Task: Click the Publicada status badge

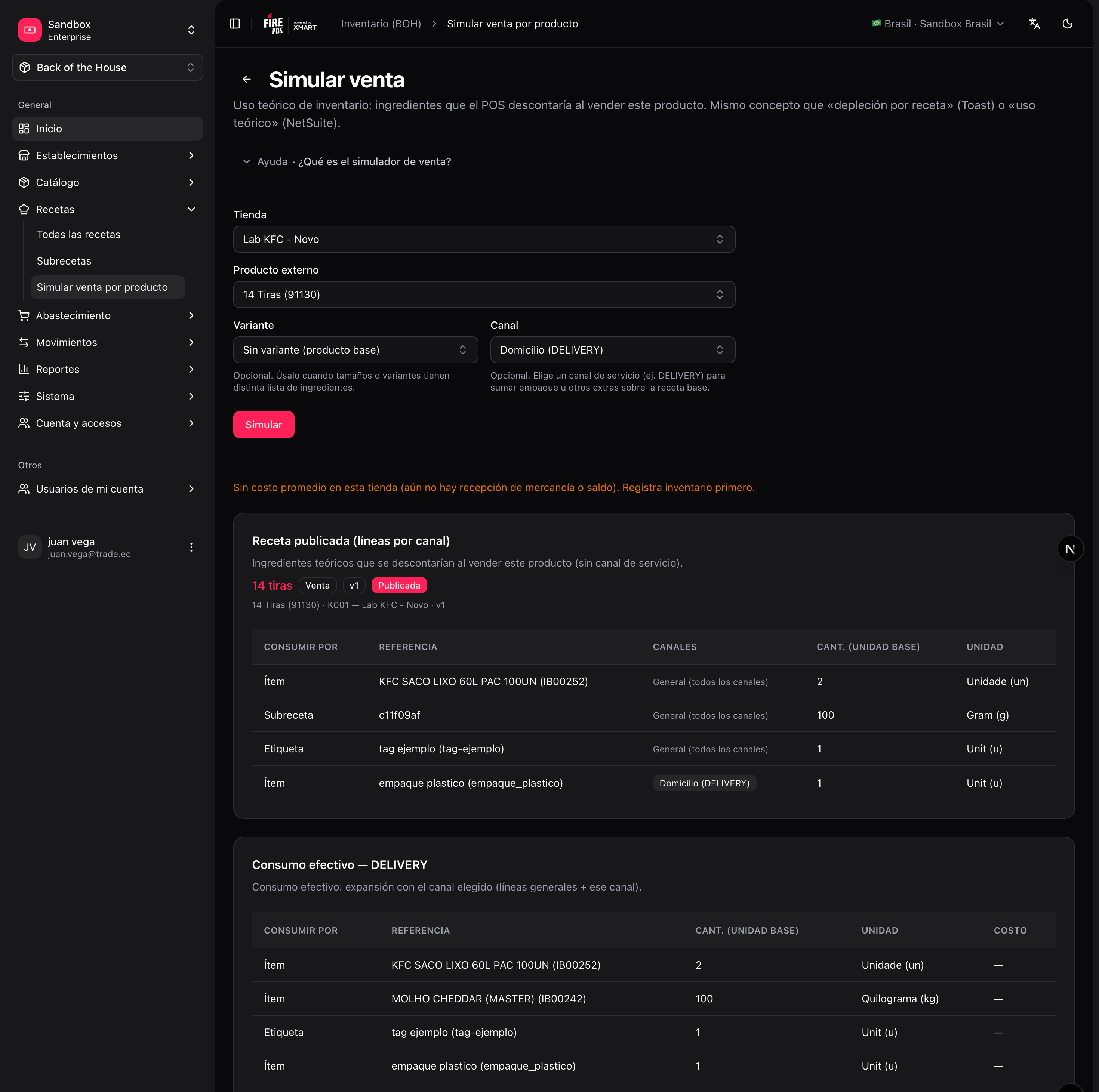Action: pyautogui.click(x=399, y=585)
